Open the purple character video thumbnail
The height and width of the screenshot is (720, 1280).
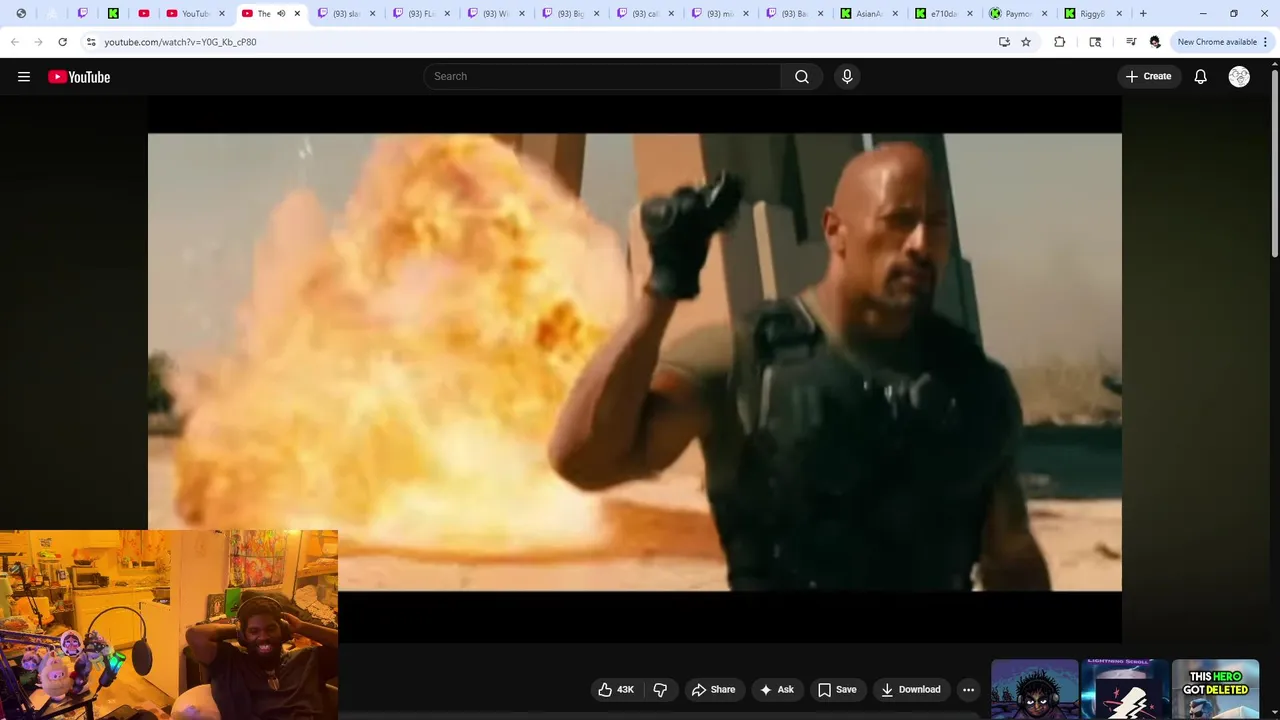pos(1034,689)
